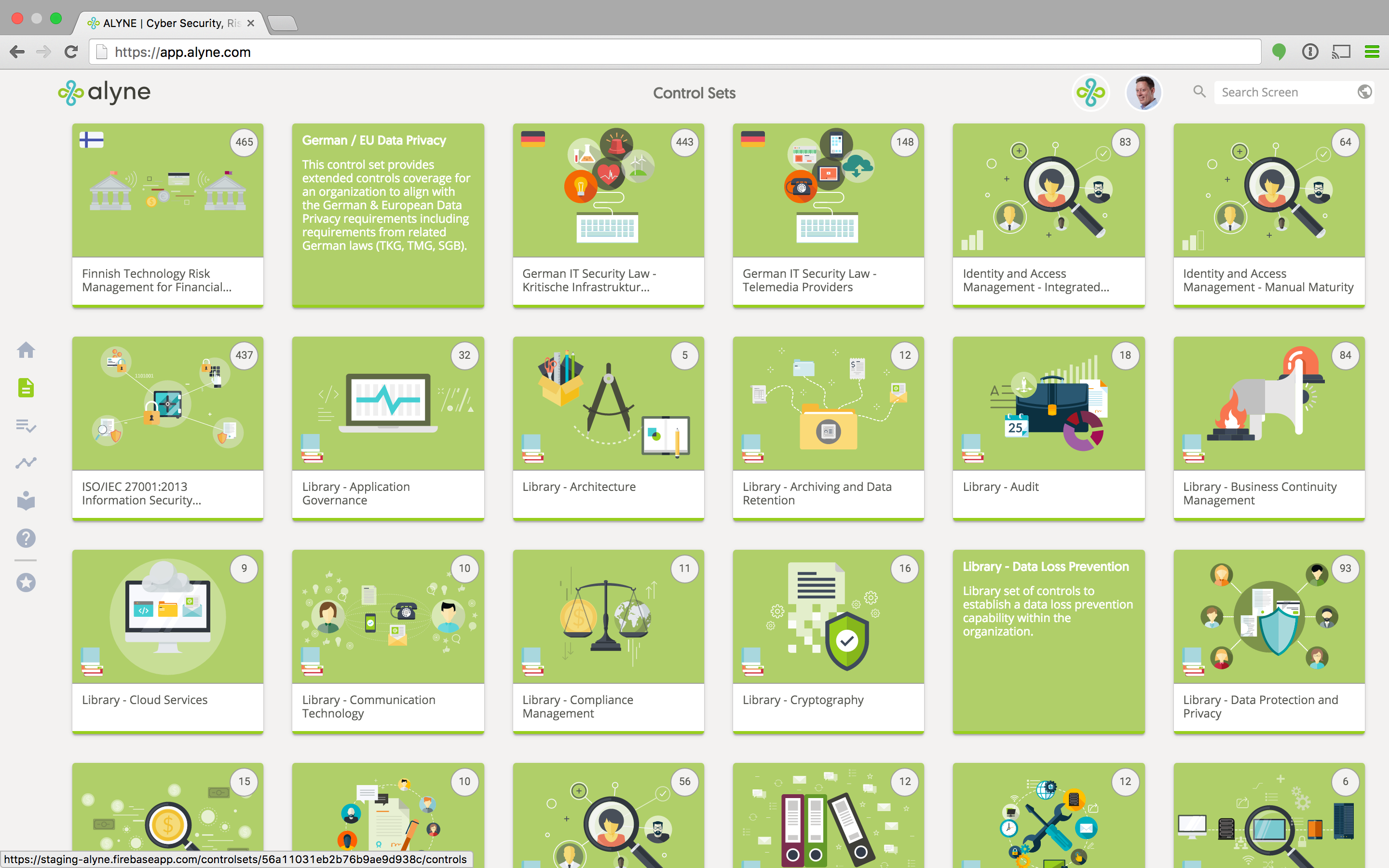Open the help question mark icon
Viewport: 1389px width, 868px height.
coord(26,539)
